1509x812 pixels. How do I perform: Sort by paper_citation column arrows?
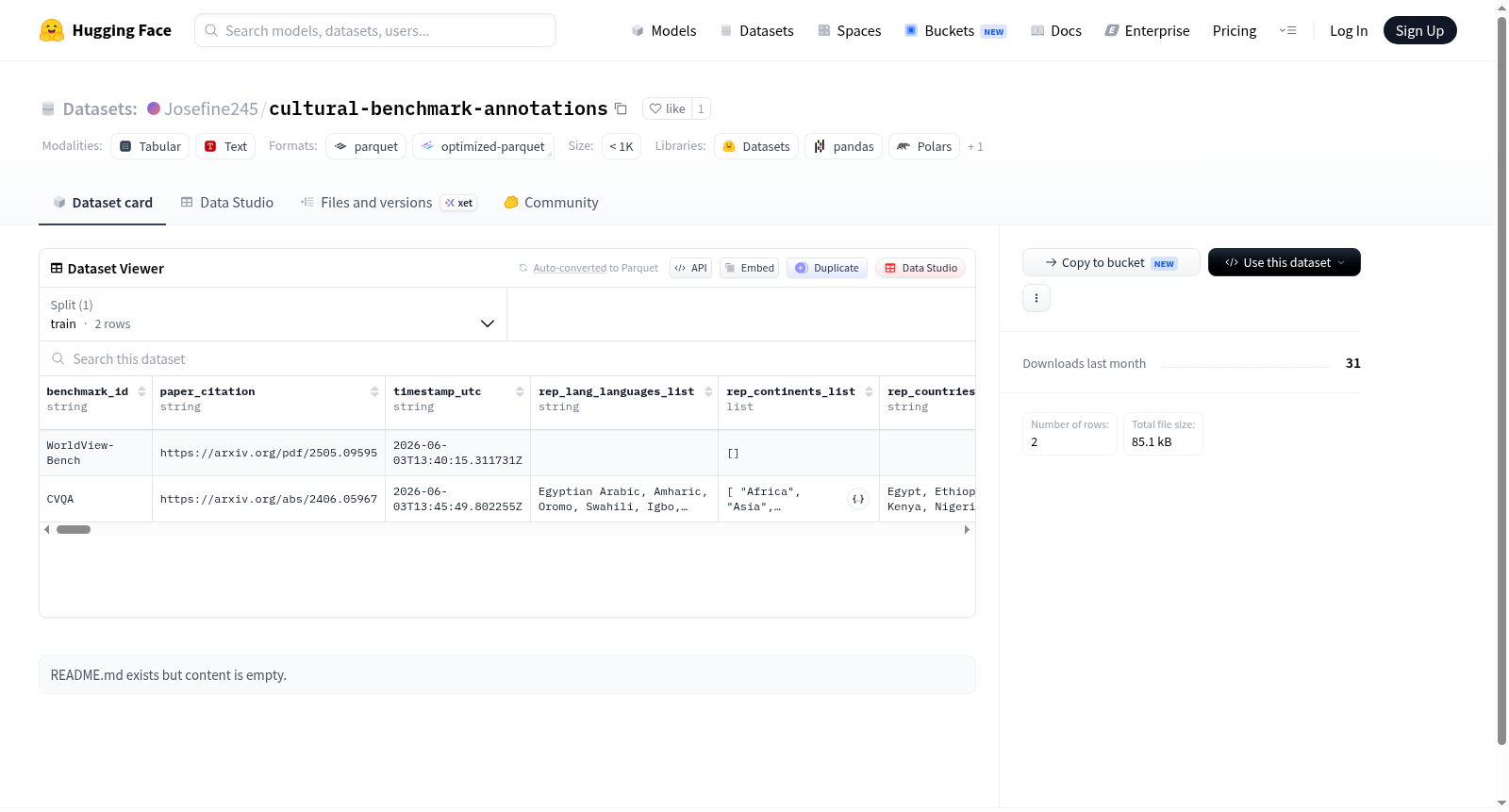pos(374,391)
